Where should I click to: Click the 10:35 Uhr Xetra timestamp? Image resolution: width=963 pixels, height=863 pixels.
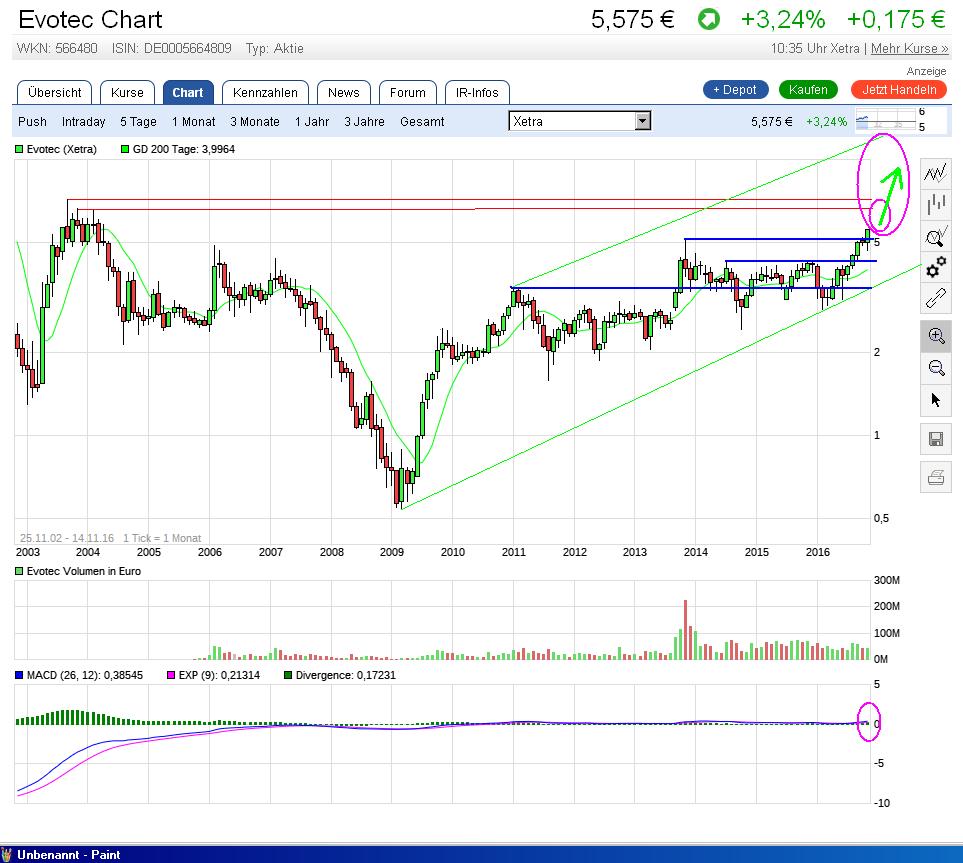pyautogui.click(x=815, y=49)
